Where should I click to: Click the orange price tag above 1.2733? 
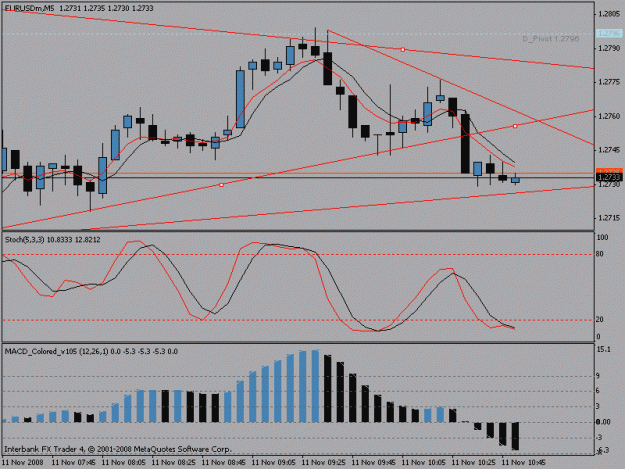(609, 171)
